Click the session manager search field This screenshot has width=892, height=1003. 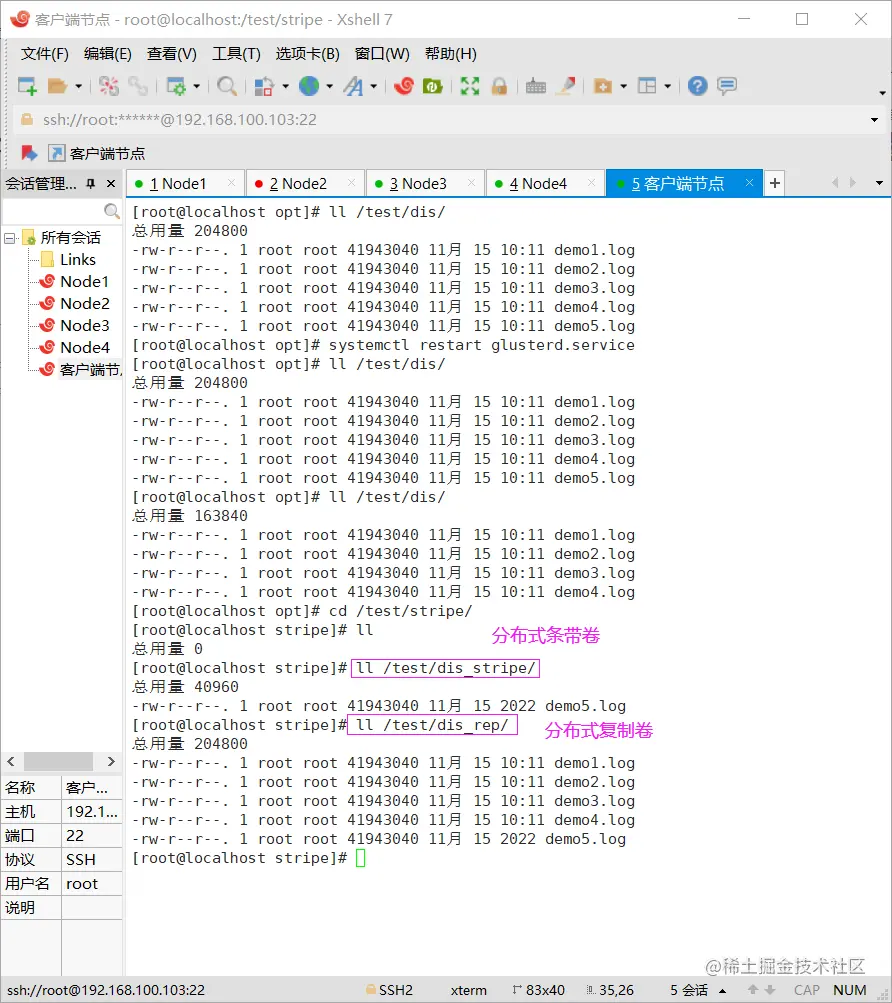(61, 210)
